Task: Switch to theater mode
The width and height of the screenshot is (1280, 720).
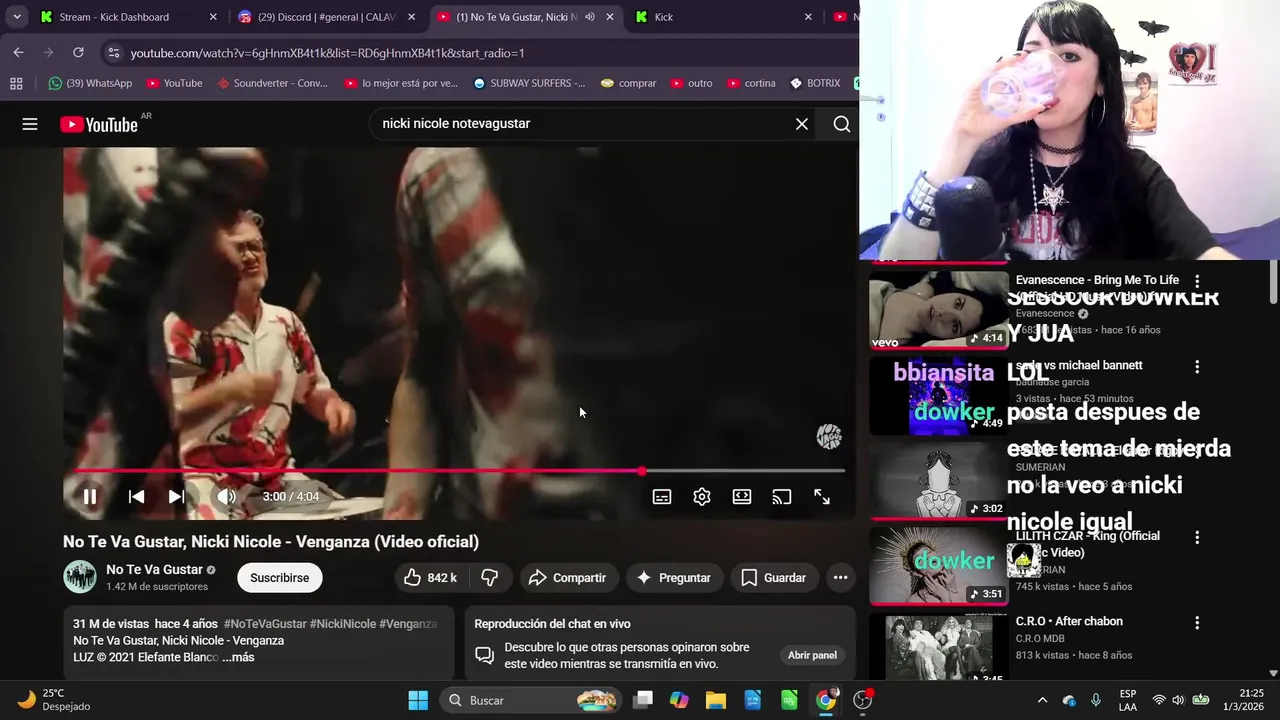Action: coord(742,496)
